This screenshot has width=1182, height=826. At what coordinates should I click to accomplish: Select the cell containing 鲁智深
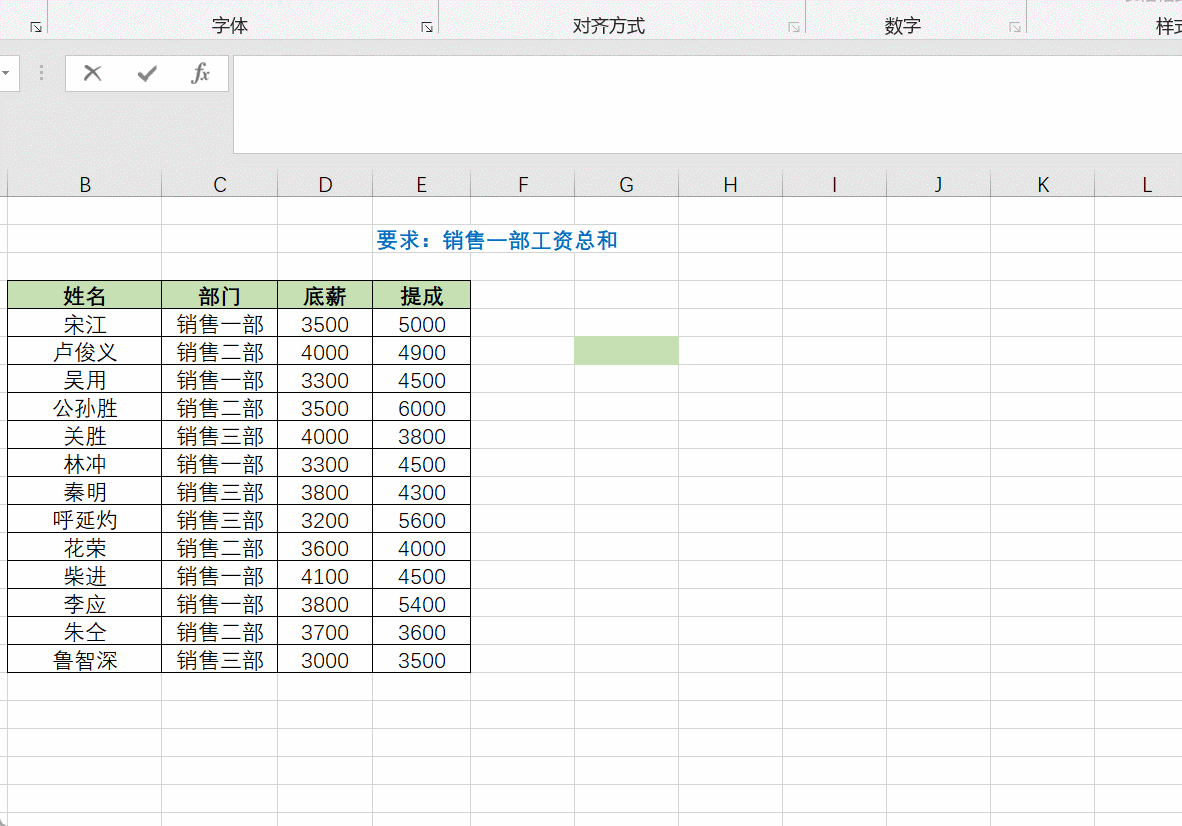84,659
